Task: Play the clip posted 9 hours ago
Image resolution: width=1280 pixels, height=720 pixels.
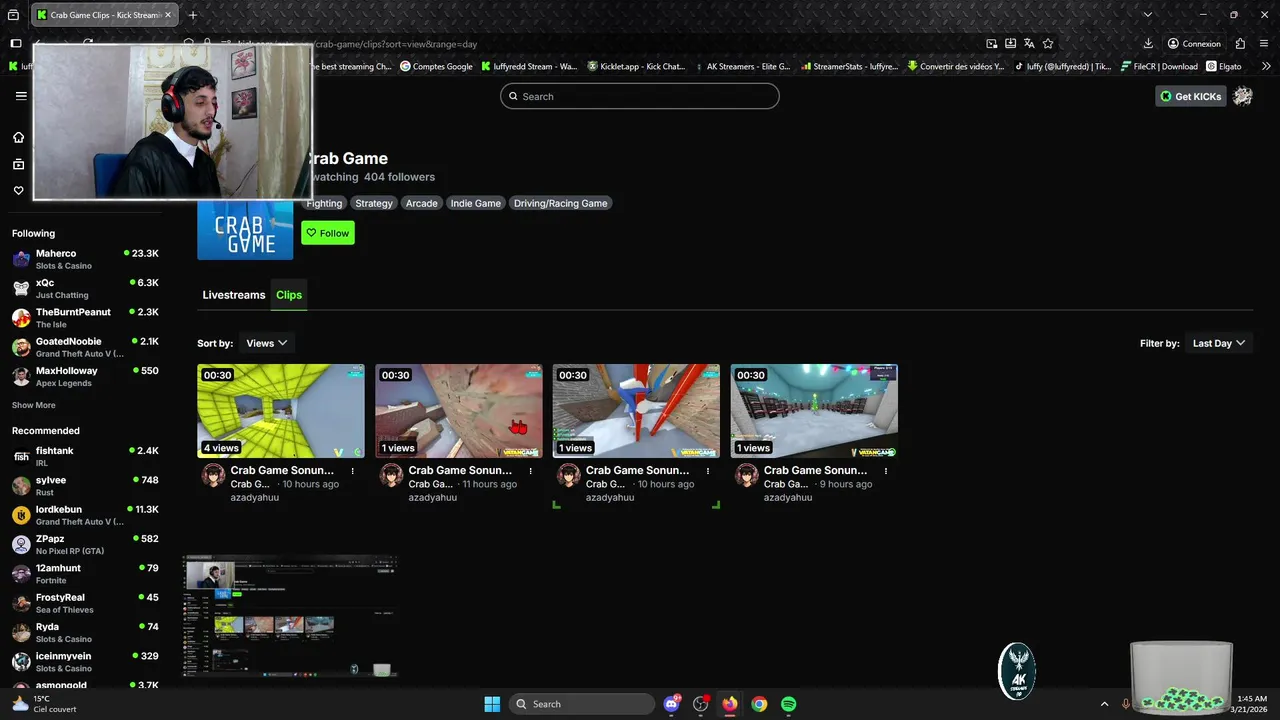Action: [814, 411]
